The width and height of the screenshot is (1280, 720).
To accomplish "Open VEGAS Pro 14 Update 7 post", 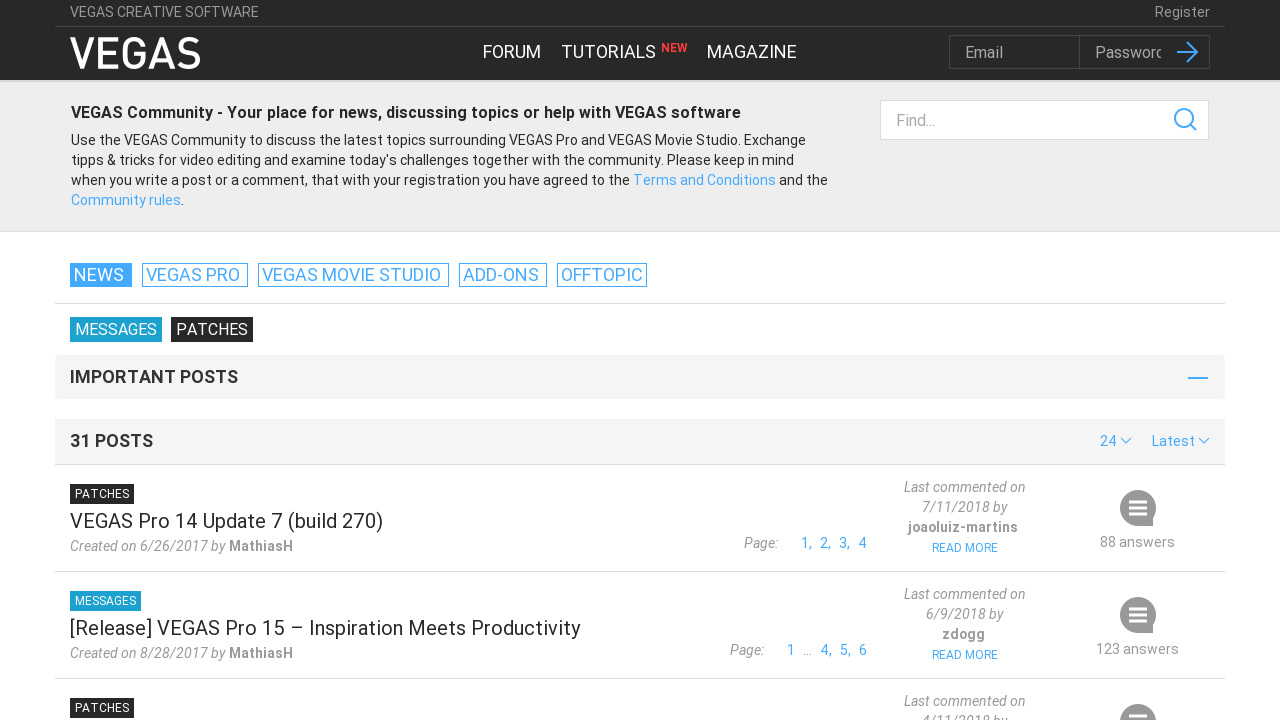I will [x=226, y=521].
